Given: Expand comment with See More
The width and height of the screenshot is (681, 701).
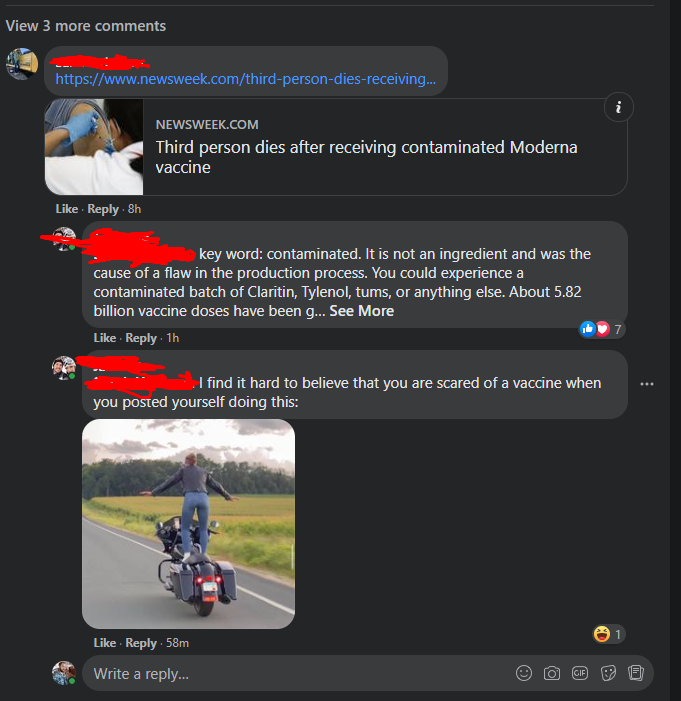Looking at the screenshot, I should click(x=361, y=311).
